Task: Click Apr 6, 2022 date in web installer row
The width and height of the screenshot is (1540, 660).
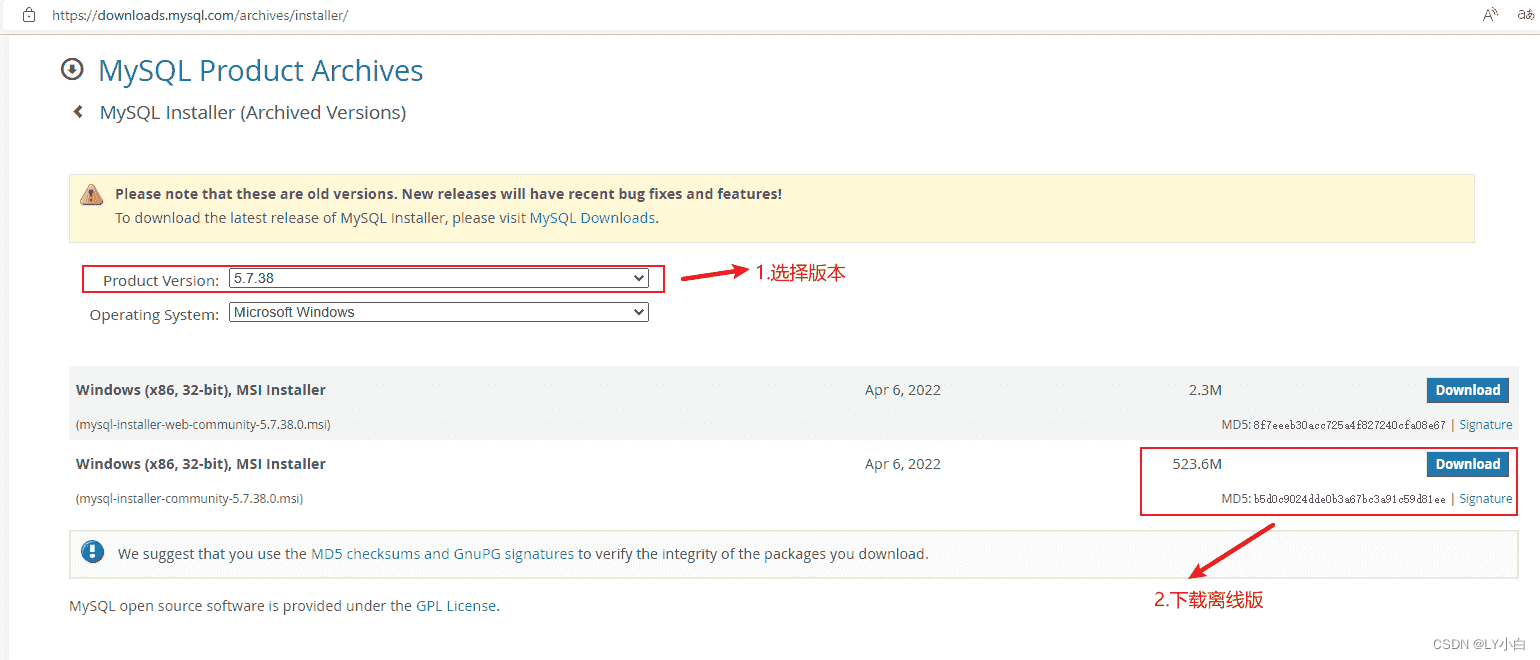Action: (903, 390)
